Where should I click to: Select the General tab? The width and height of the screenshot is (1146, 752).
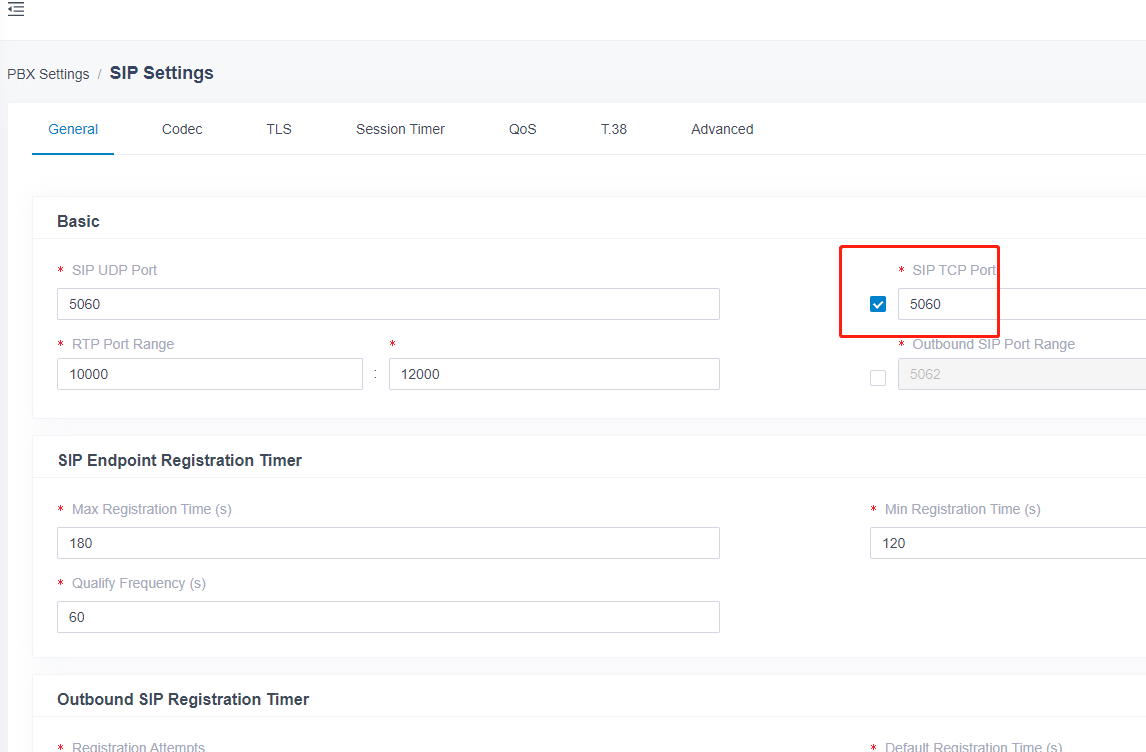(73, 129)
